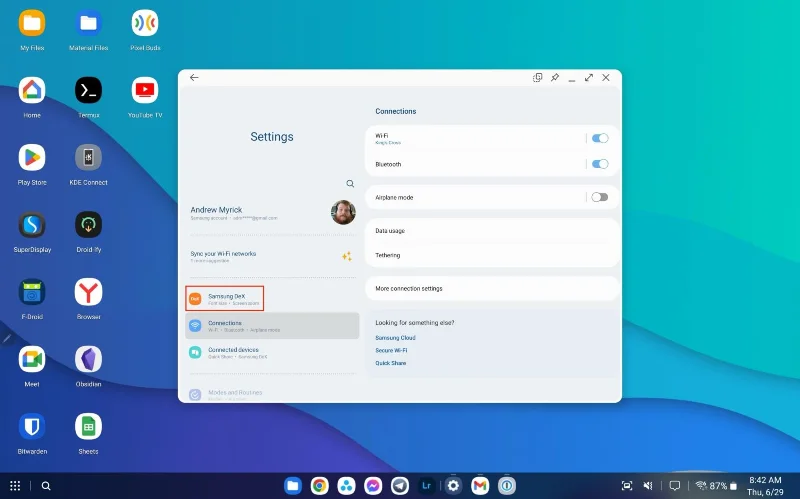Select Samsung DeX in the settings list
Image resolution: width=800 pixels, height=499 pixels.
coord(224,298)
